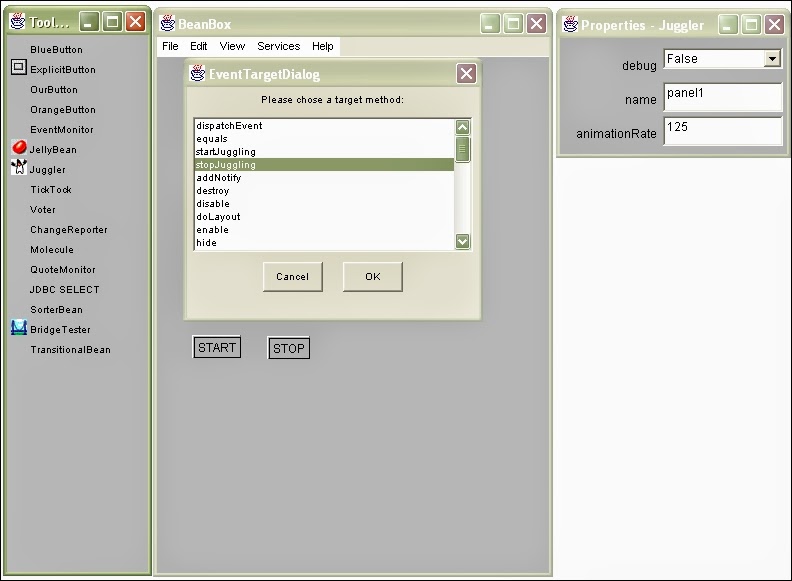Screen dimensions: 792x581
Task: Open the Services menu in BeanBox
Action: (x=278, y=46)
